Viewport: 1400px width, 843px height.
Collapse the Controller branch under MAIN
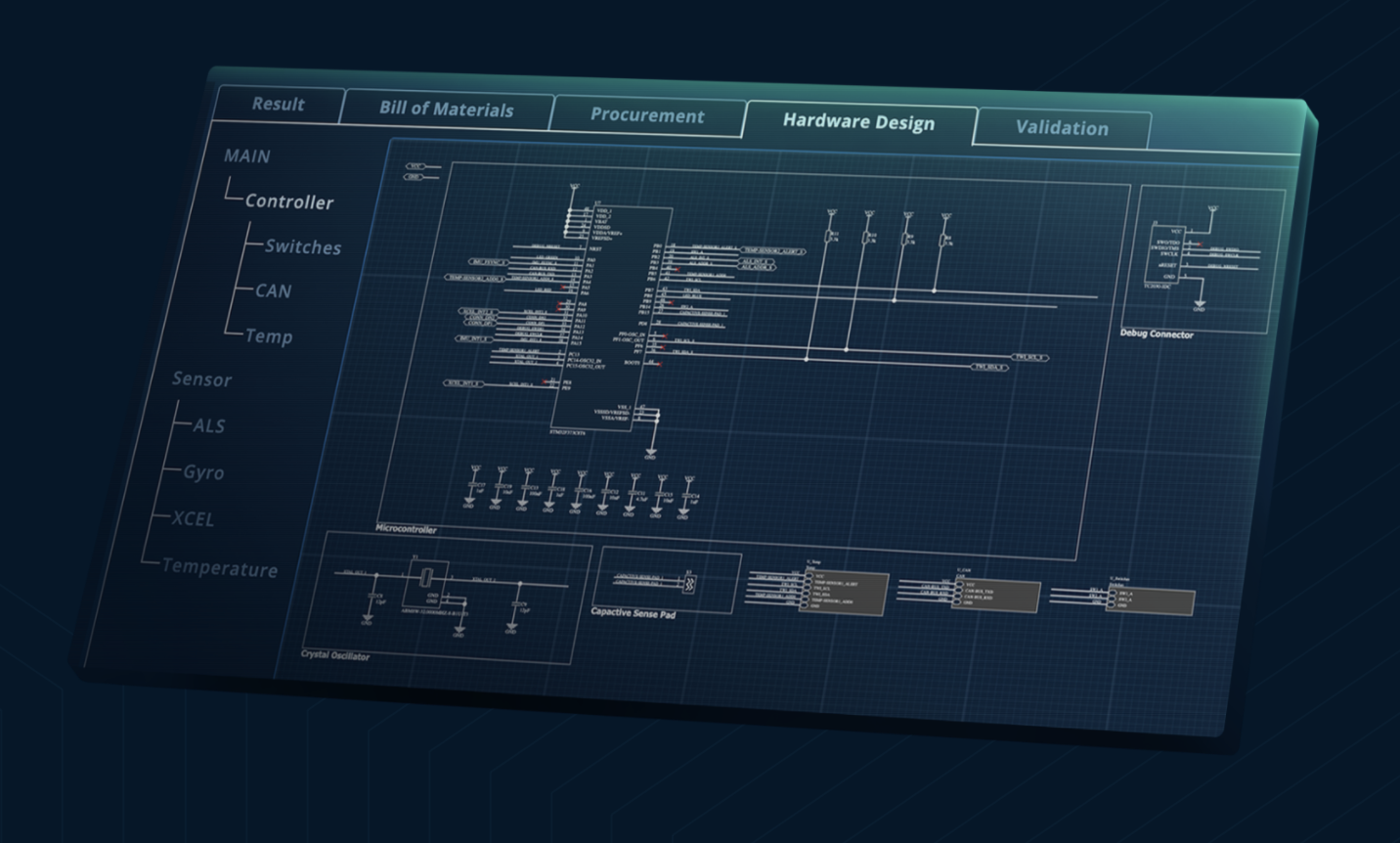[289, 202]
